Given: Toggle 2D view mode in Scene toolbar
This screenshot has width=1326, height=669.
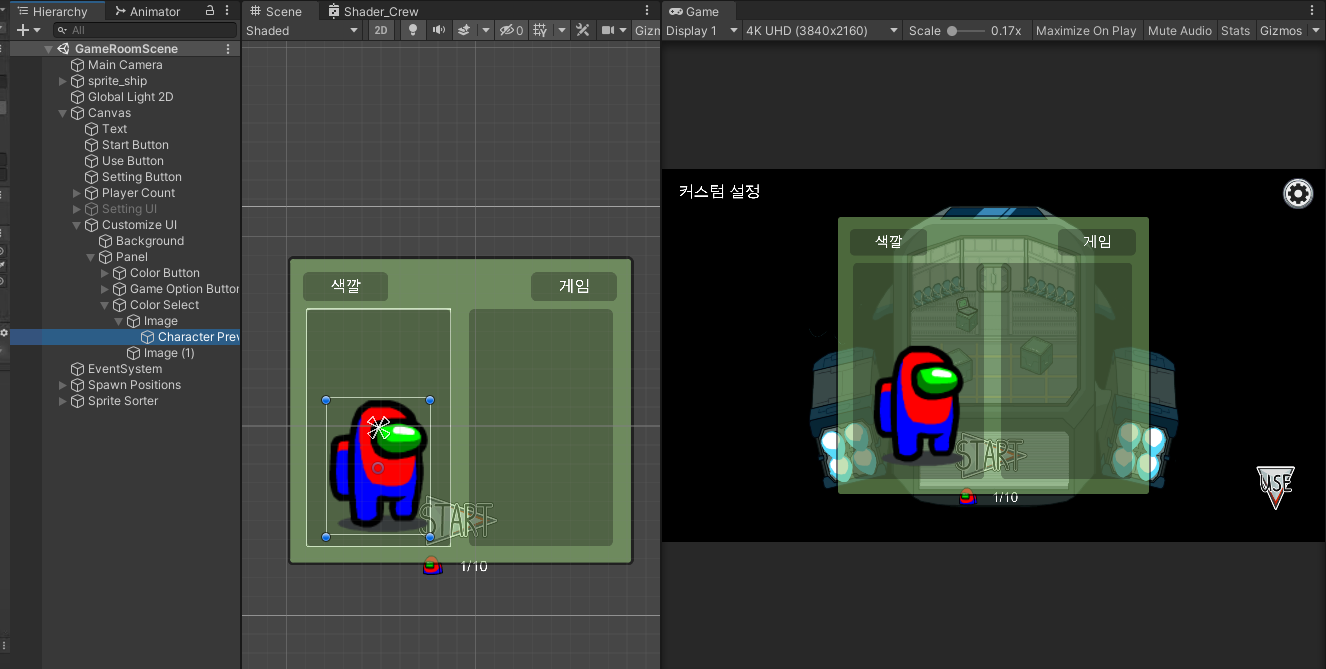Looking at the screenshot, I should (381, 30).
